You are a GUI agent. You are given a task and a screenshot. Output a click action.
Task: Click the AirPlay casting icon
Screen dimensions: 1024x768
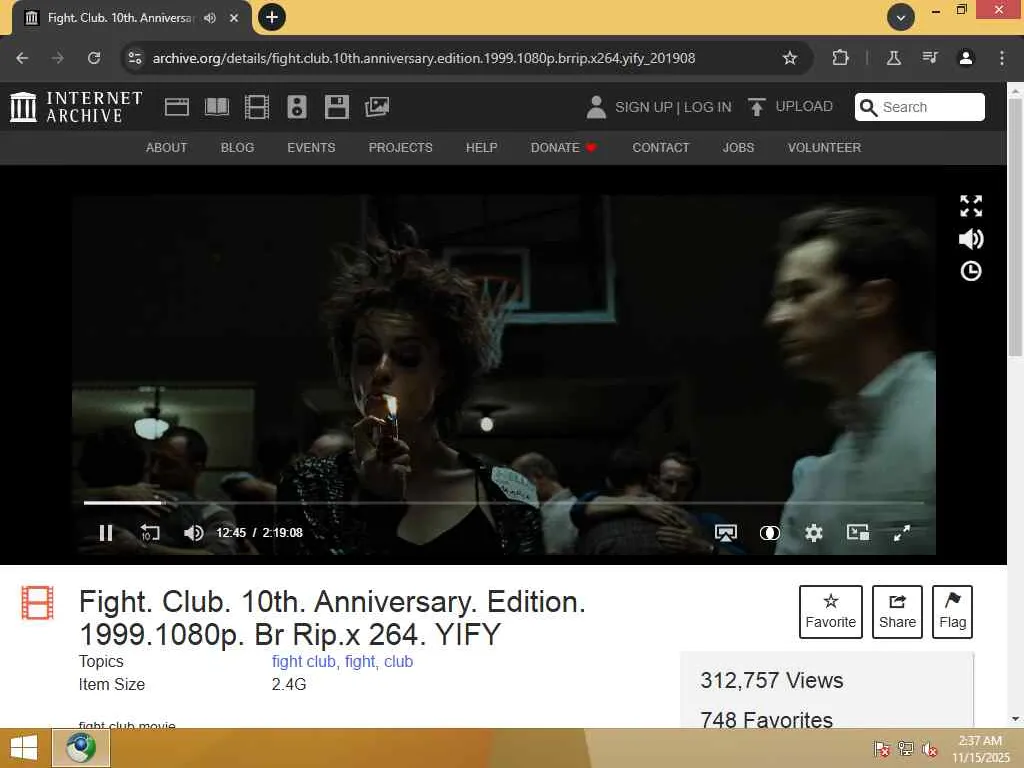point(726,533)
